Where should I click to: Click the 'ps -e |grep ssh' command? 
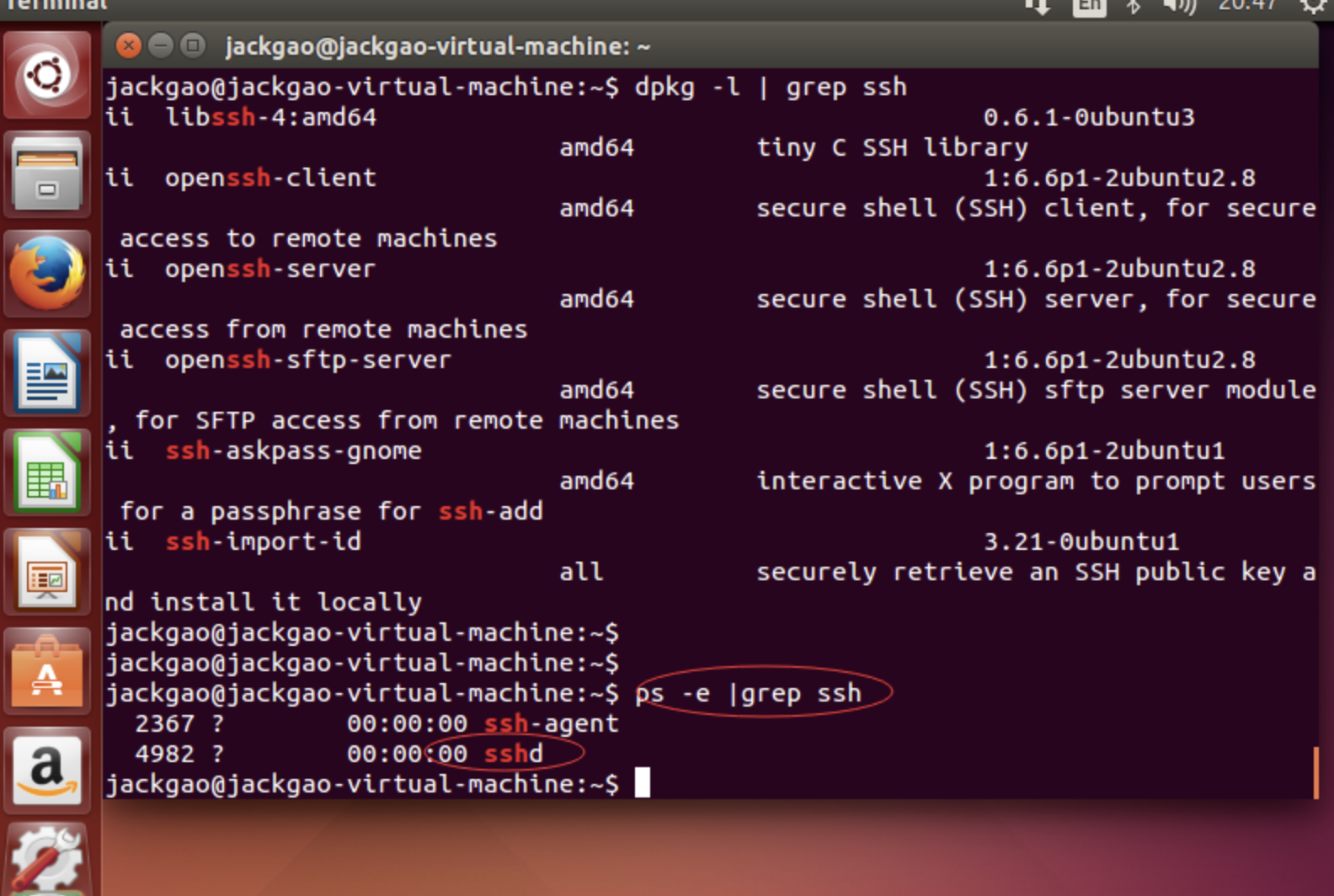pos(748,693)
